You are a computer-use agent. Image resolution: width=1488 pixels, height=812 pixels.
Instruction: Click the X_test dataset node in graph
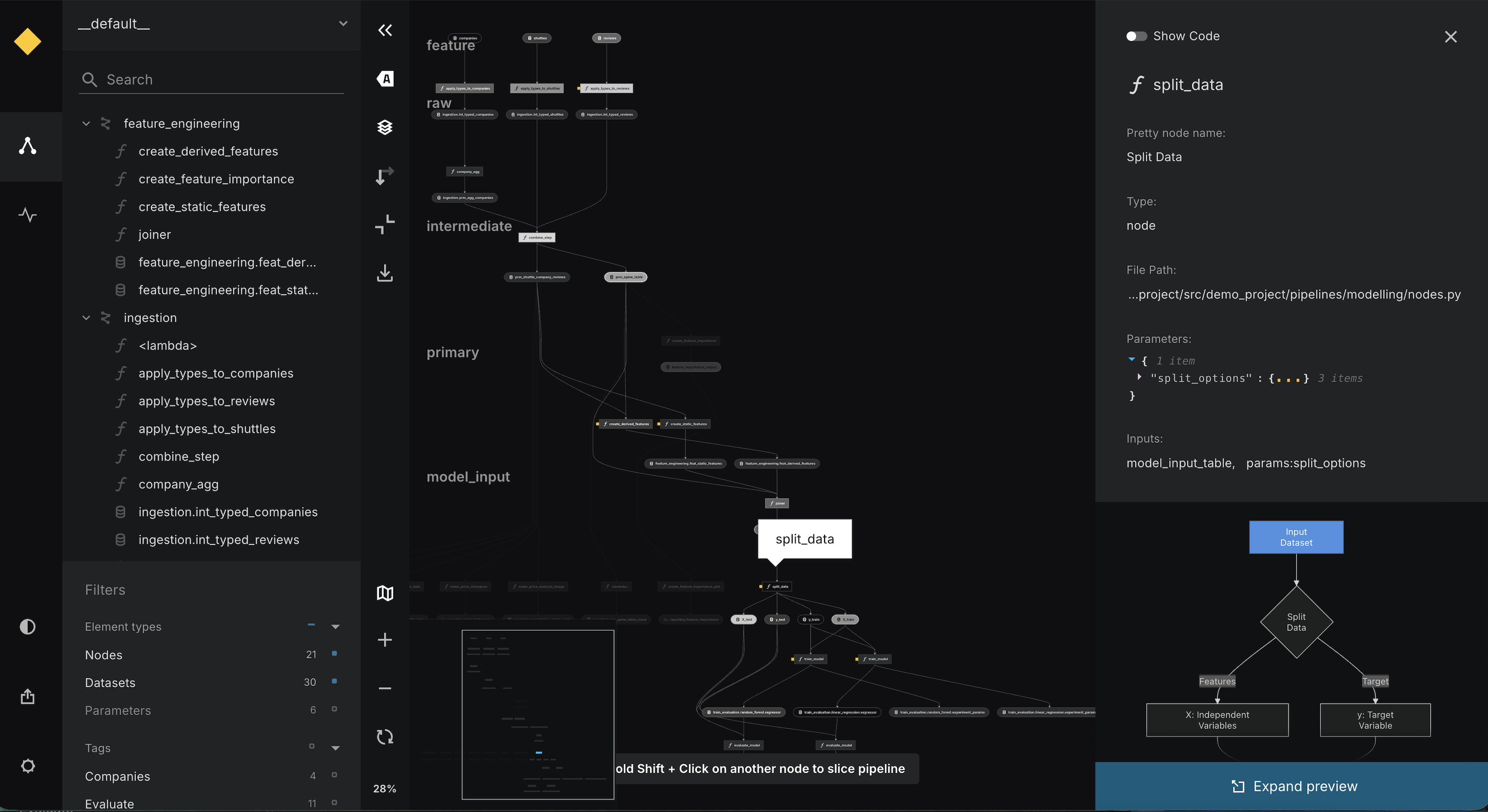(744, 619)
